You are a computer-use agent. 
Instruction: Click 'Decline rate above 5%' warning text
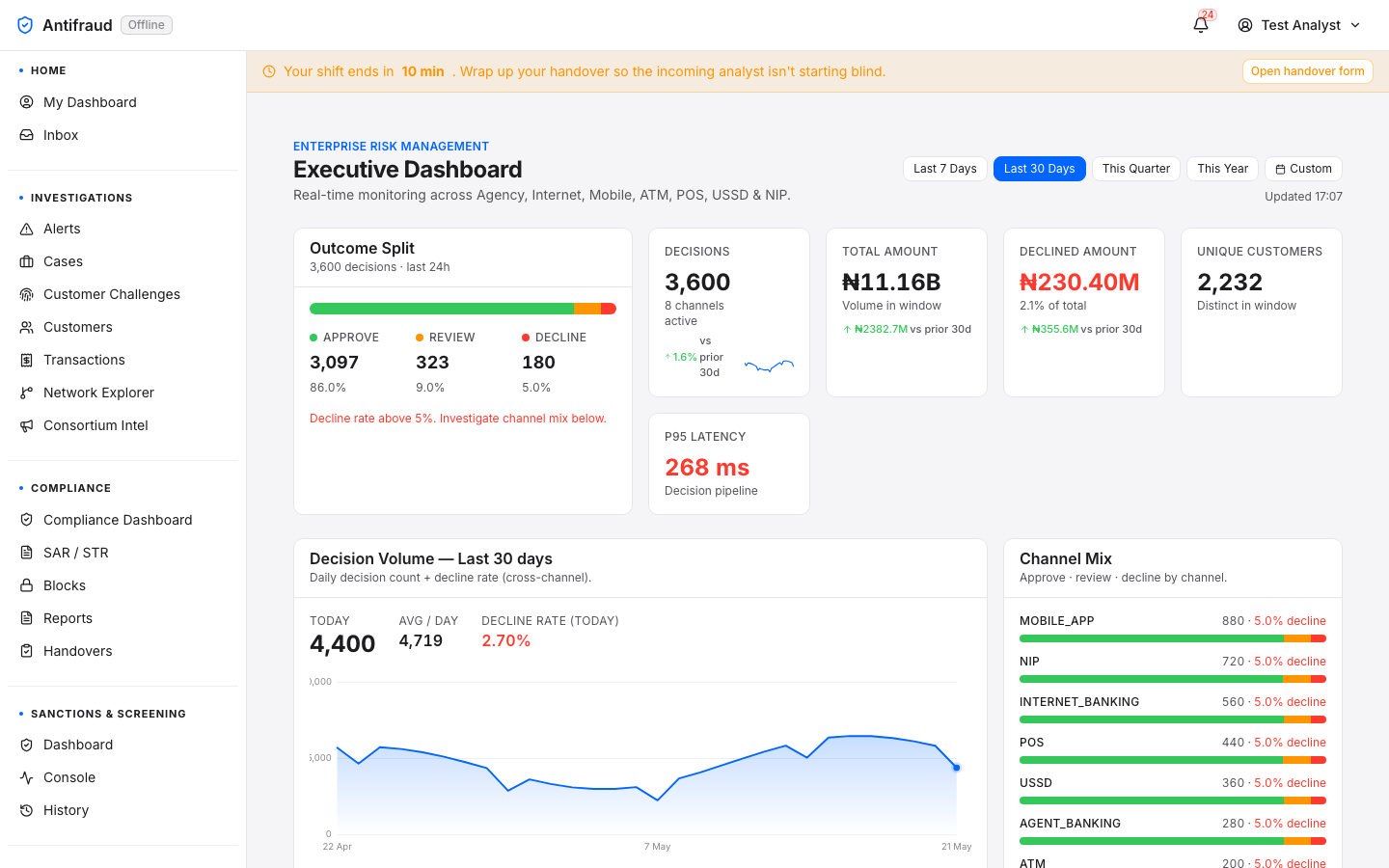pos(458,419)
